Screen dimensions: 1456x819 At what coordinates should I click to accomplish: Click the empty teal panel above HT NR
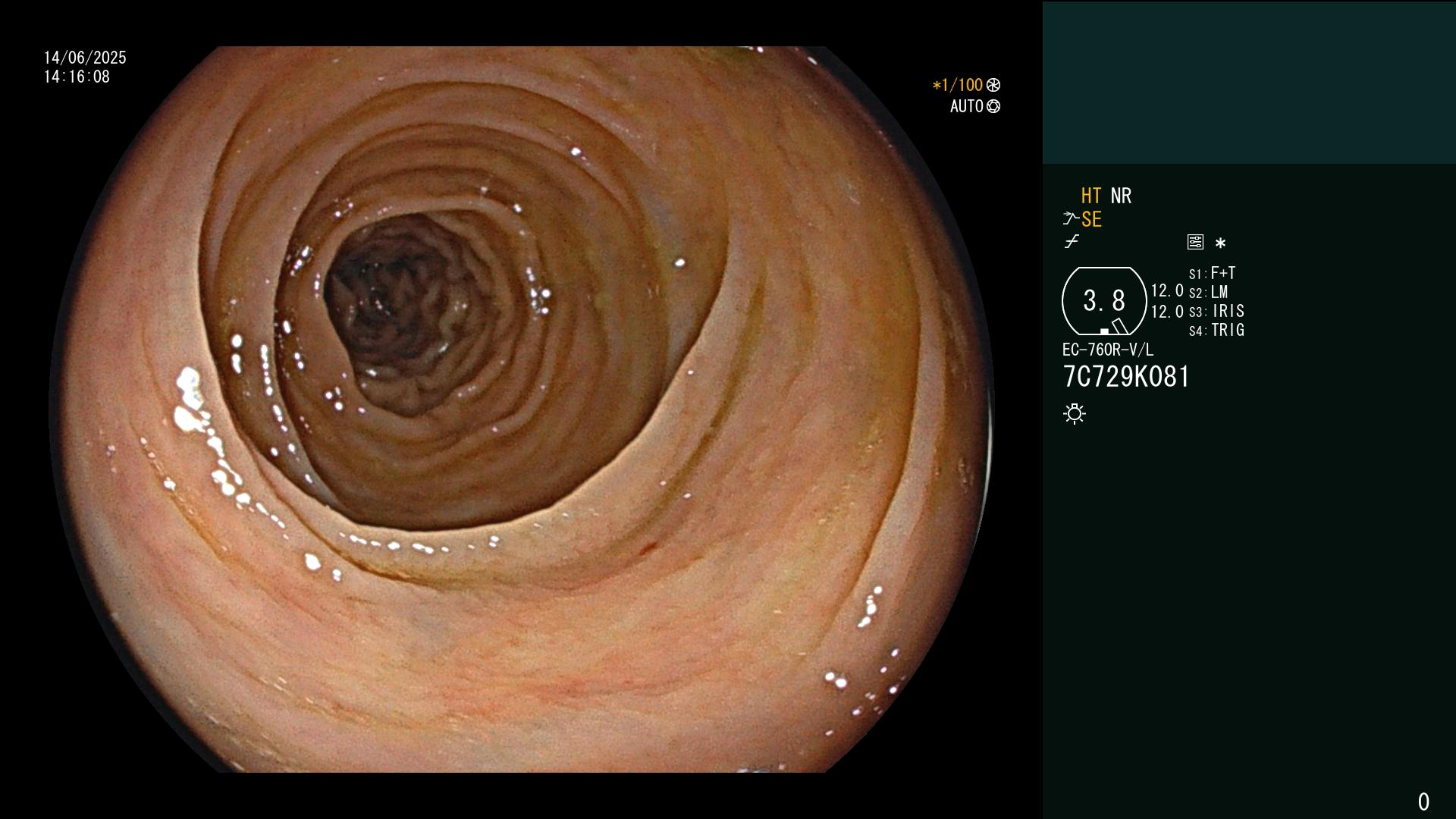point(1249,82)
